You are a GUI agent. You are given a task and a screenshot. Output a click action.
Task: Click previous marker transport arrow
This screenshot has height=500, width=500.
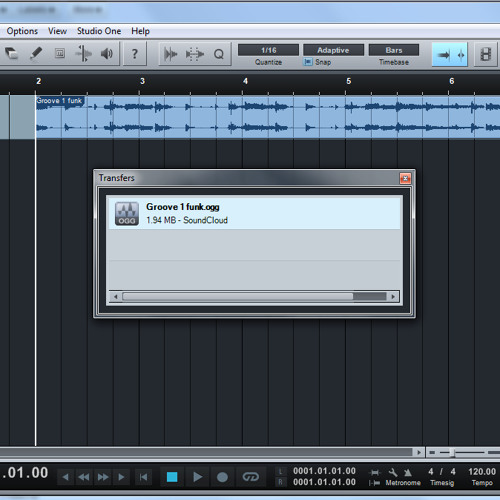click(x=66, y=477)
